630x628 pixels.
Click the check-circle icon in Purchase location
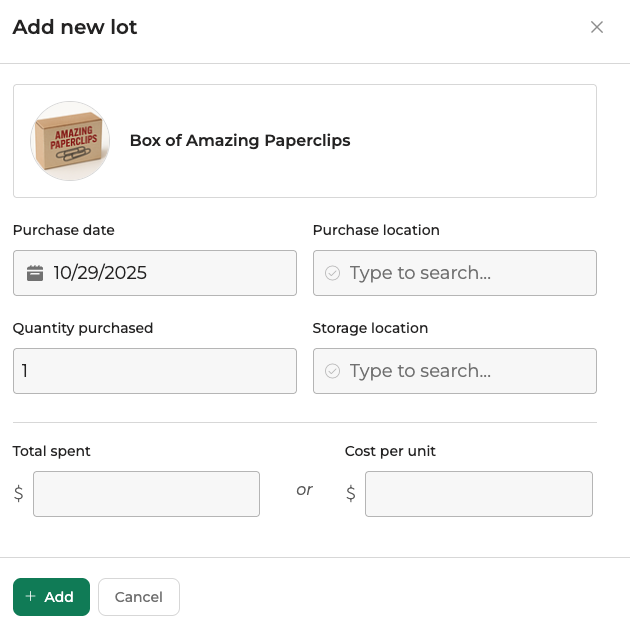(x=333, y=273)
